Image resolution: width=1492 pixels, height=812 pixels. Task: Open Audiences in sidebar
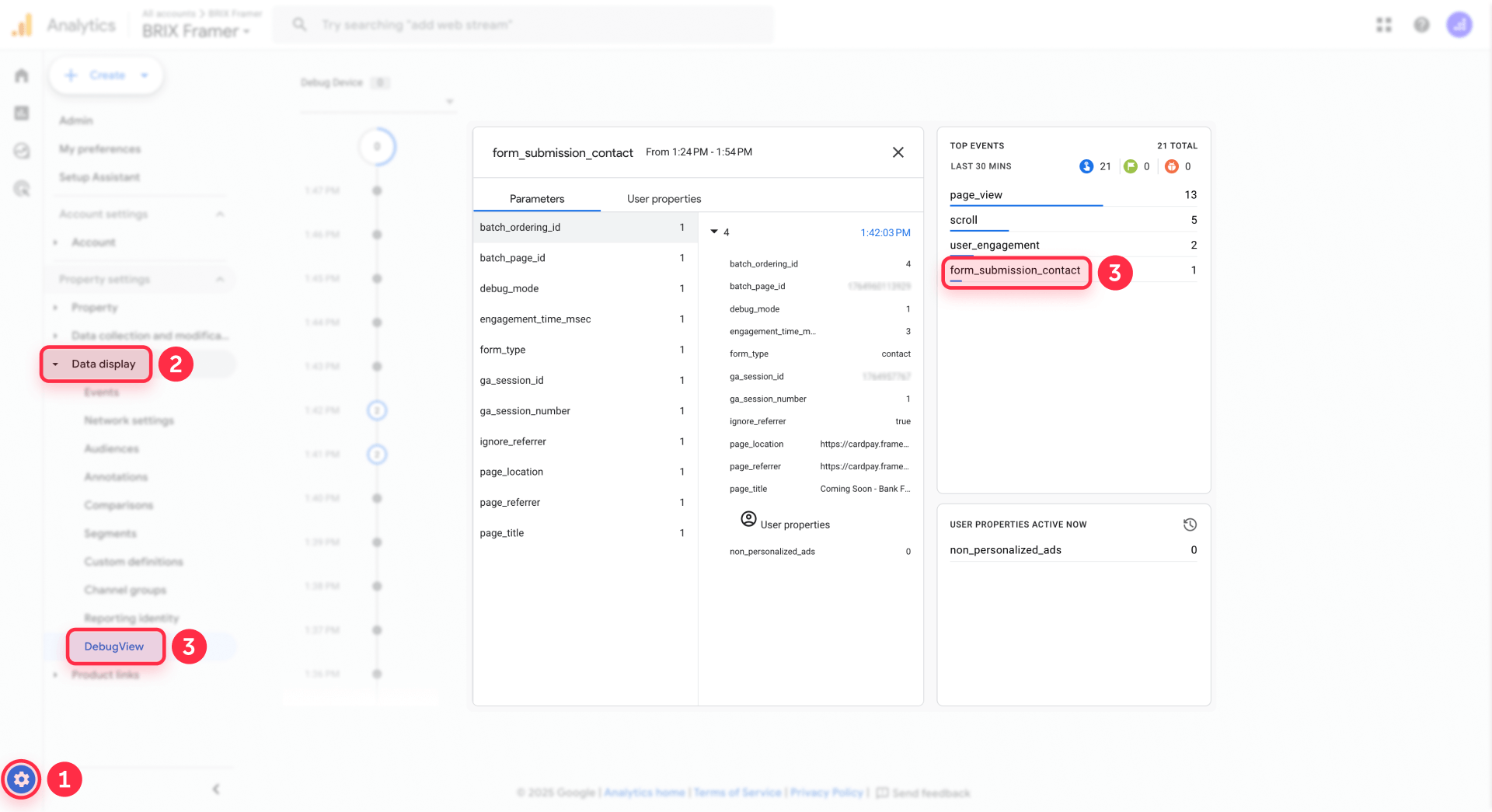click(111, 448)
